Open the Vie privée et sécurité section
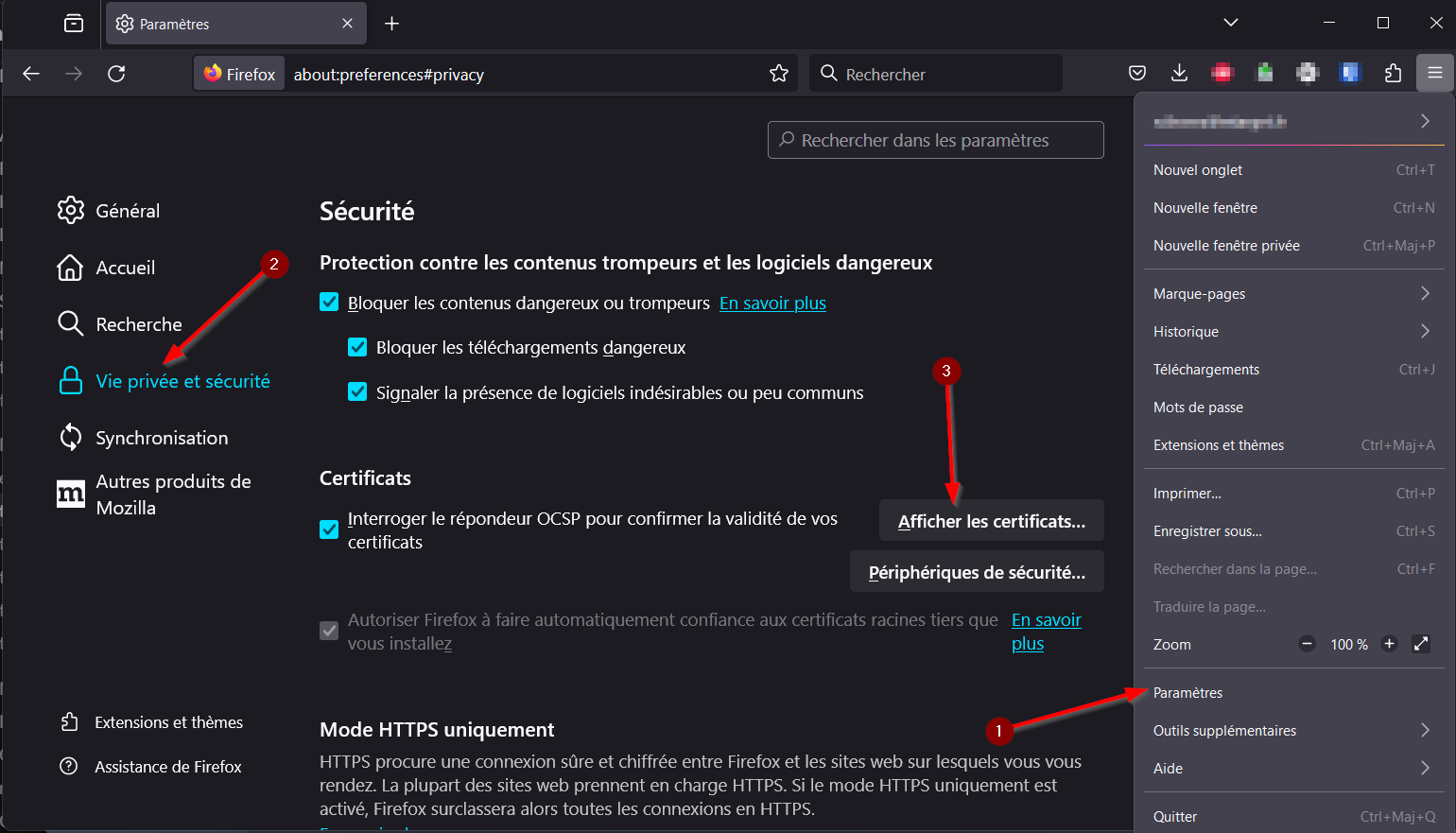Screen dimensions: 1456x833 [x=182, y=381]
